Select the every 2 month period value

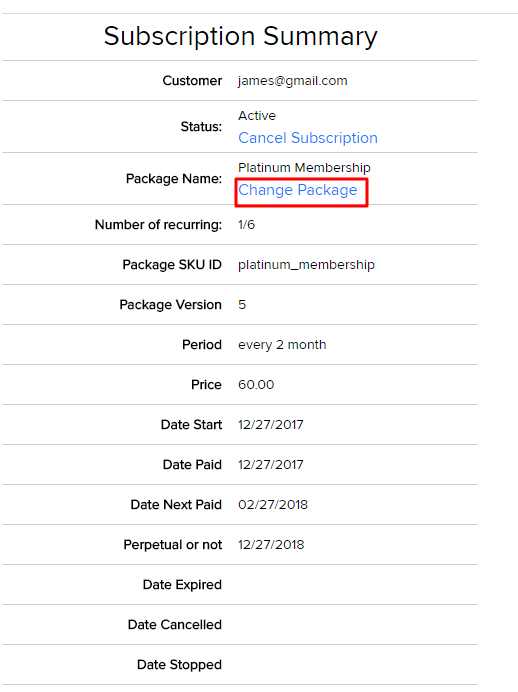pos(282,345)
